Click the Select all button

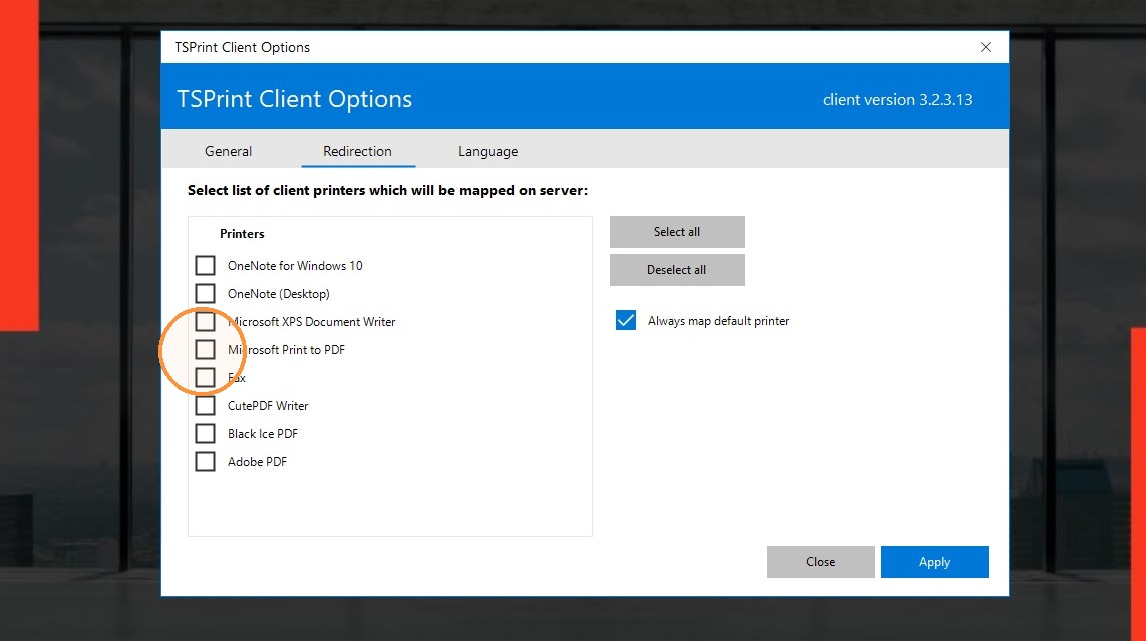click(677, 232)
